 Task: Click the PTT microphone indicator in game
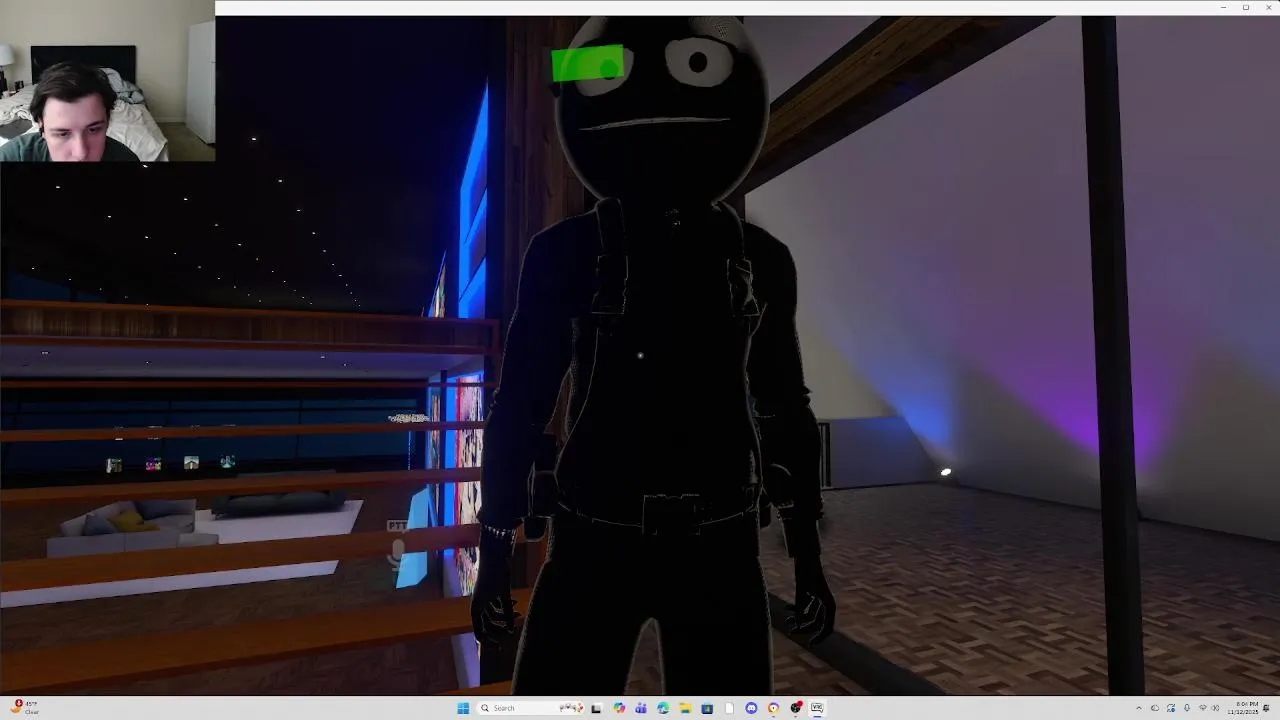pyautogui.click(x=398, y=544)
